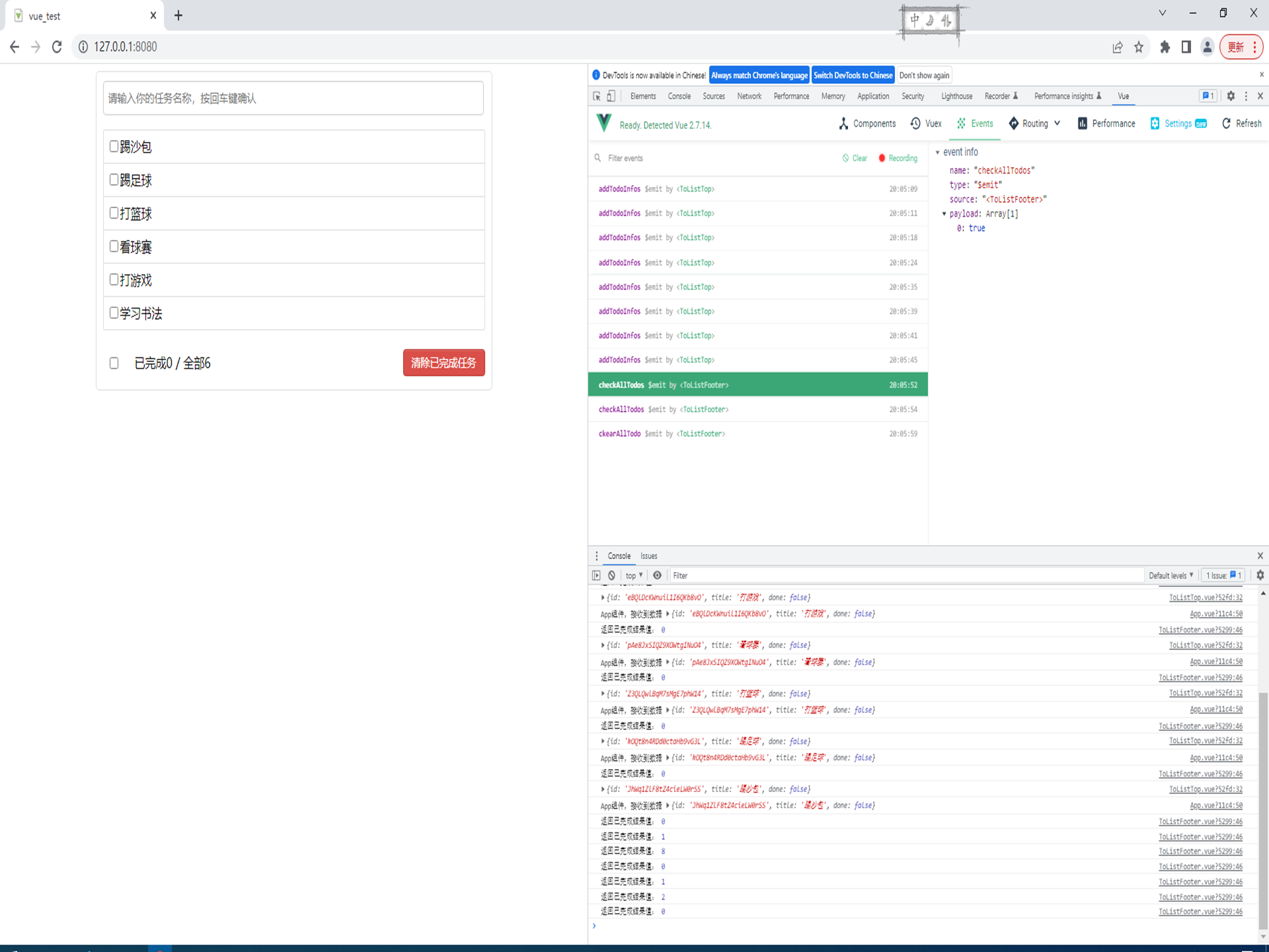The width and height of the screenshot is (1269, 952).
Task: Click Don't show again button
Action: pyautogui.click(x=924, y=75)
